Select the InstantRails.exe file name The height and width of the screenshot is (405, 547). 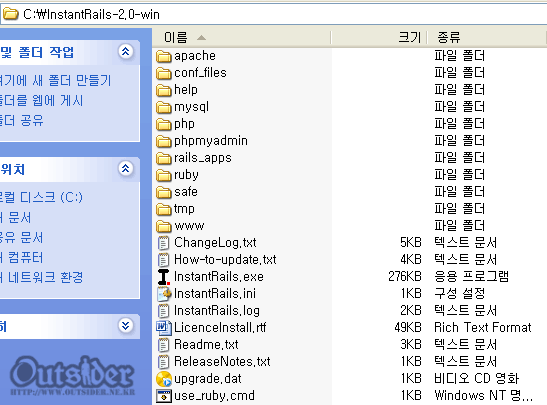(219, 277)
